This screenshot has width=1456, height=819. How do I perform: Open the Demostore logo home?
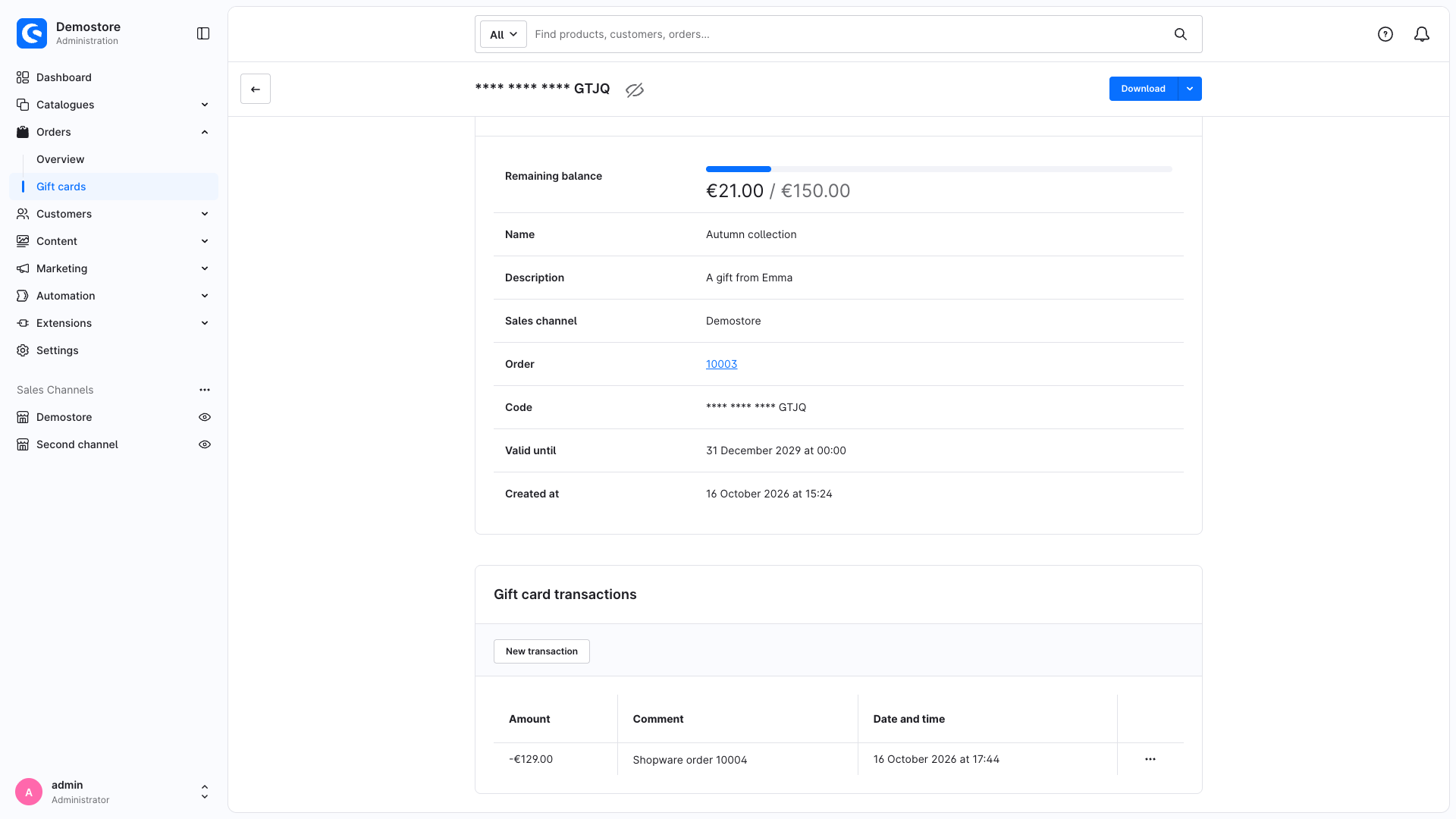click(32, 33)
